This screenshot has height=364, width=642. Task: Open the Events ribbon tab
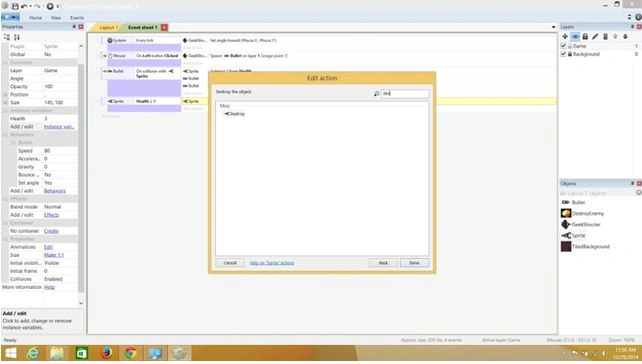coord(77,18)
